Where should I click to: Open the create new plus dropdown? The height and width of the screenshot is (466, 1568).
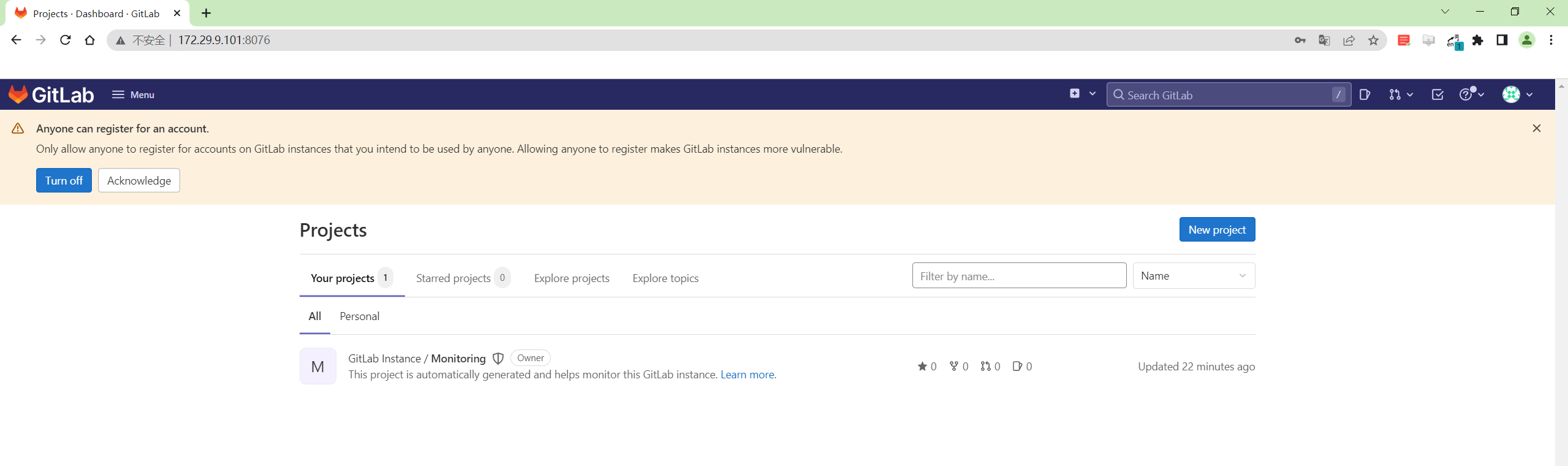(1082, 94)
